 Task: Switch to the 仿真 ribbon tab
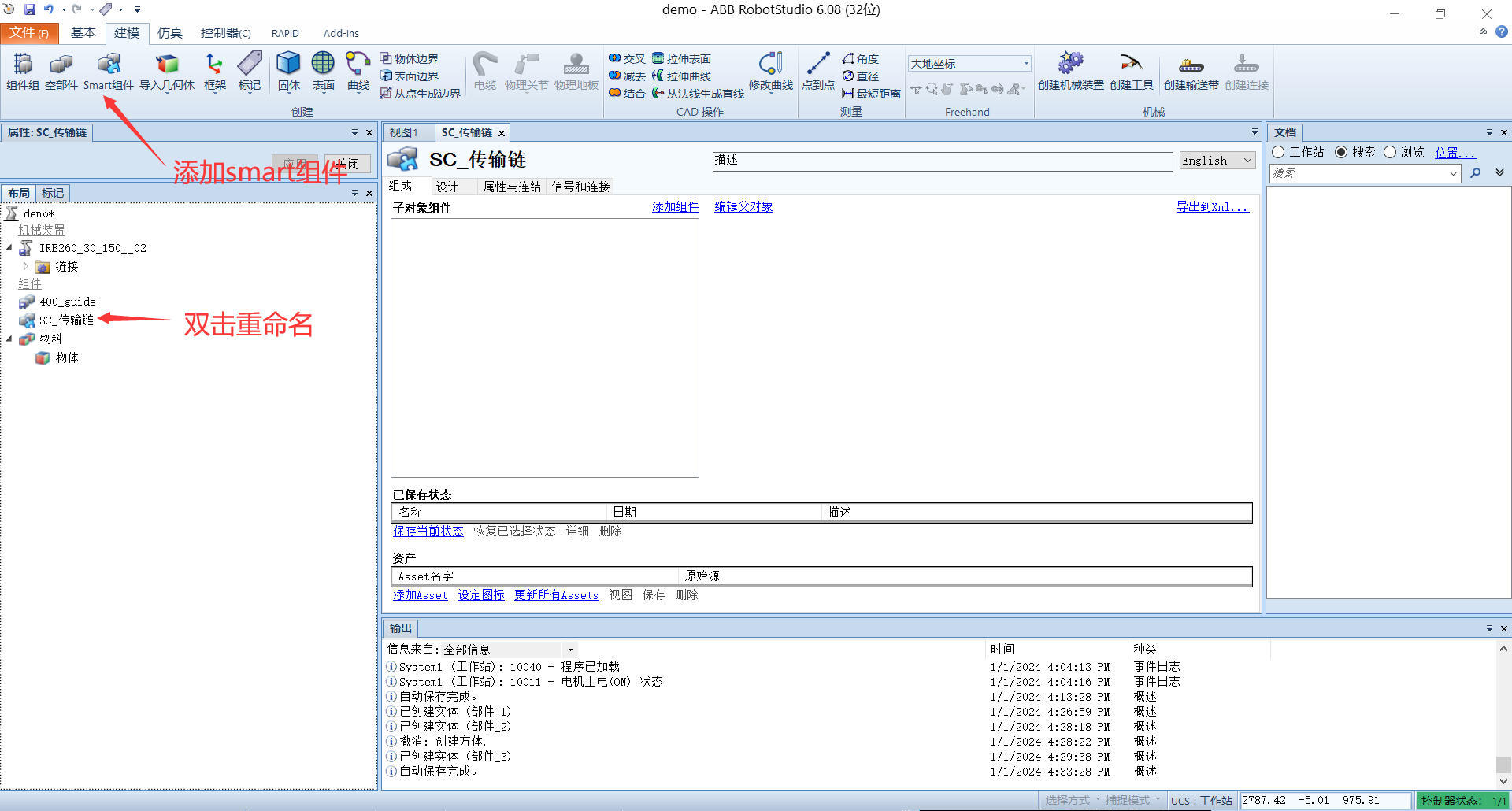point(169,33)
